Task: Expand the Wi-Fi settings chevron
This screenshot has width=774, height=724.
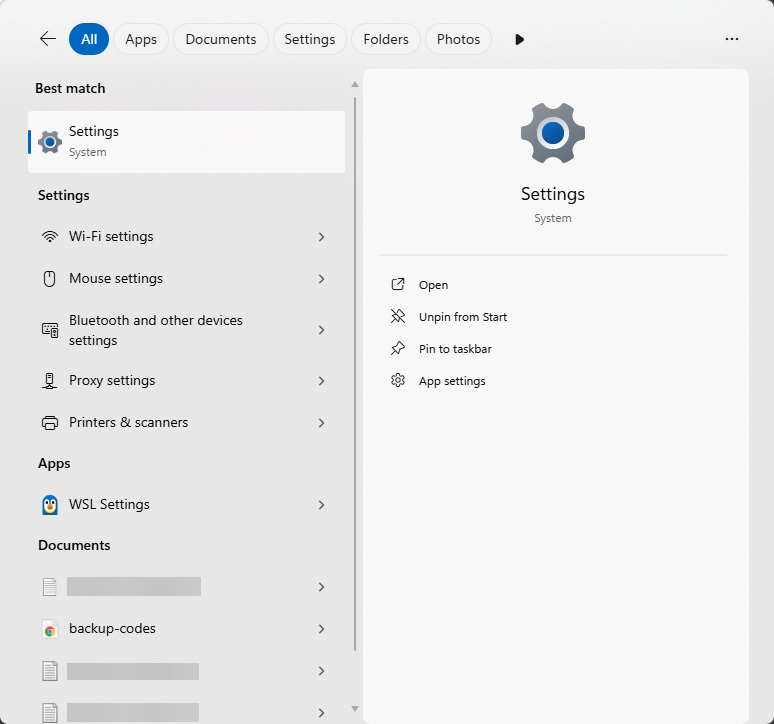Action: [321, 237]
